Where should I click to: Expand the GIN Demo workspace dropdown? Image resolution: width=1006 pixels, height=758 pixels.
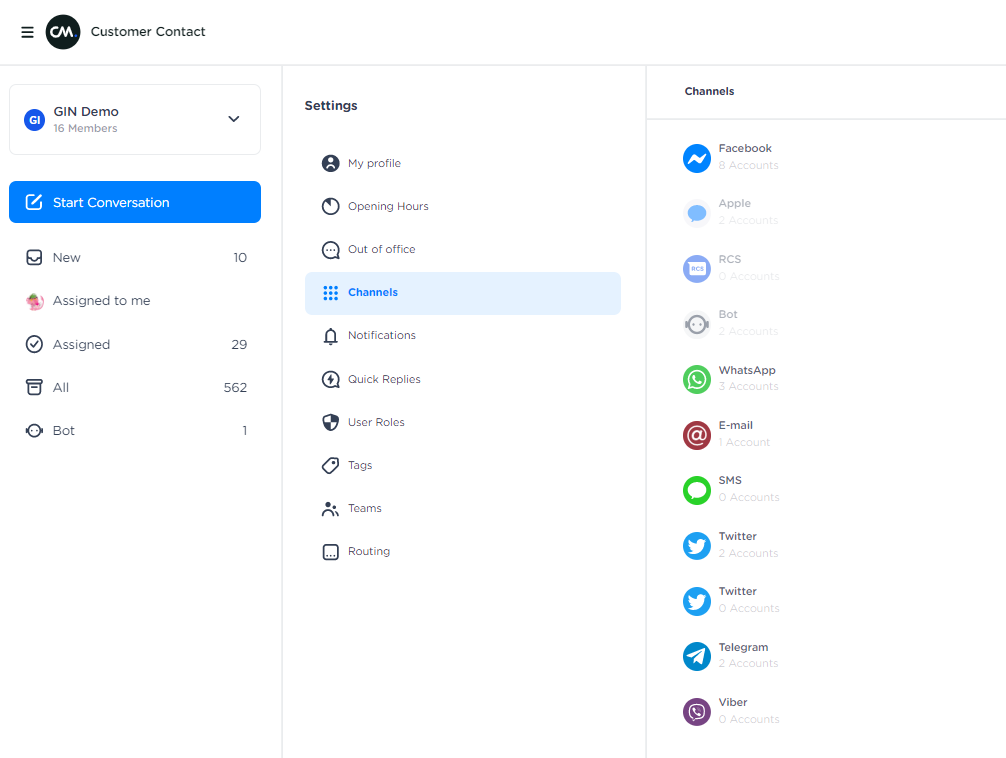tap(233, 119)
